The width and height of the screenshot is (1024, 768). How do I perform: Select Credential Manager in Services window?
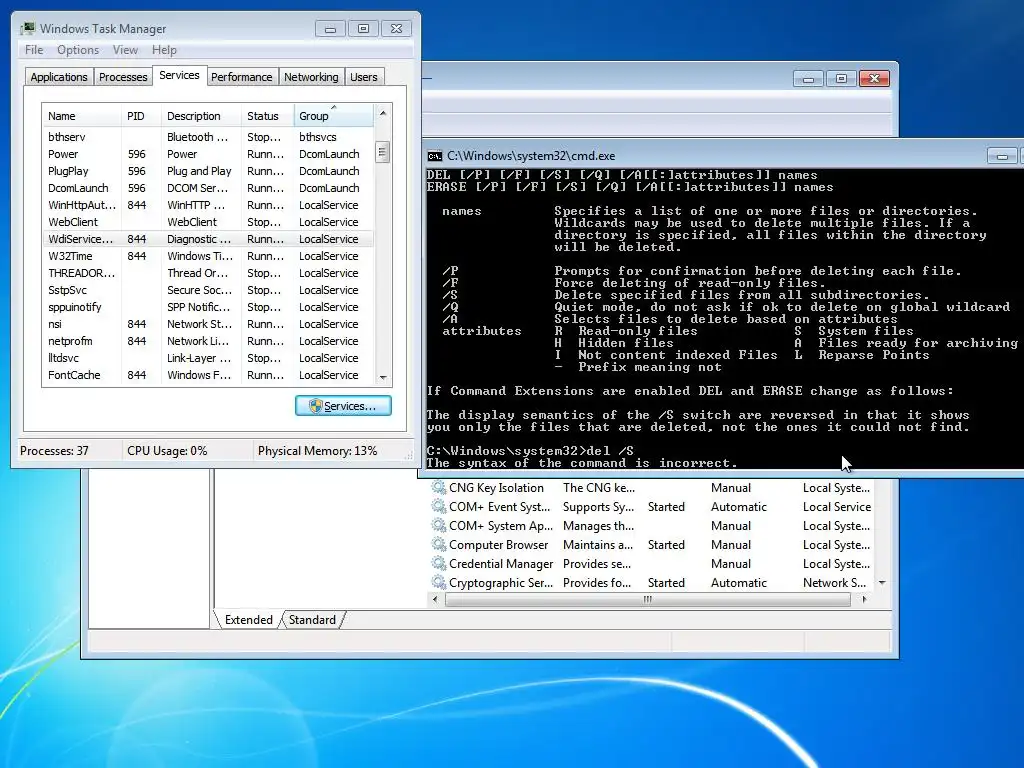pos(651,564)
